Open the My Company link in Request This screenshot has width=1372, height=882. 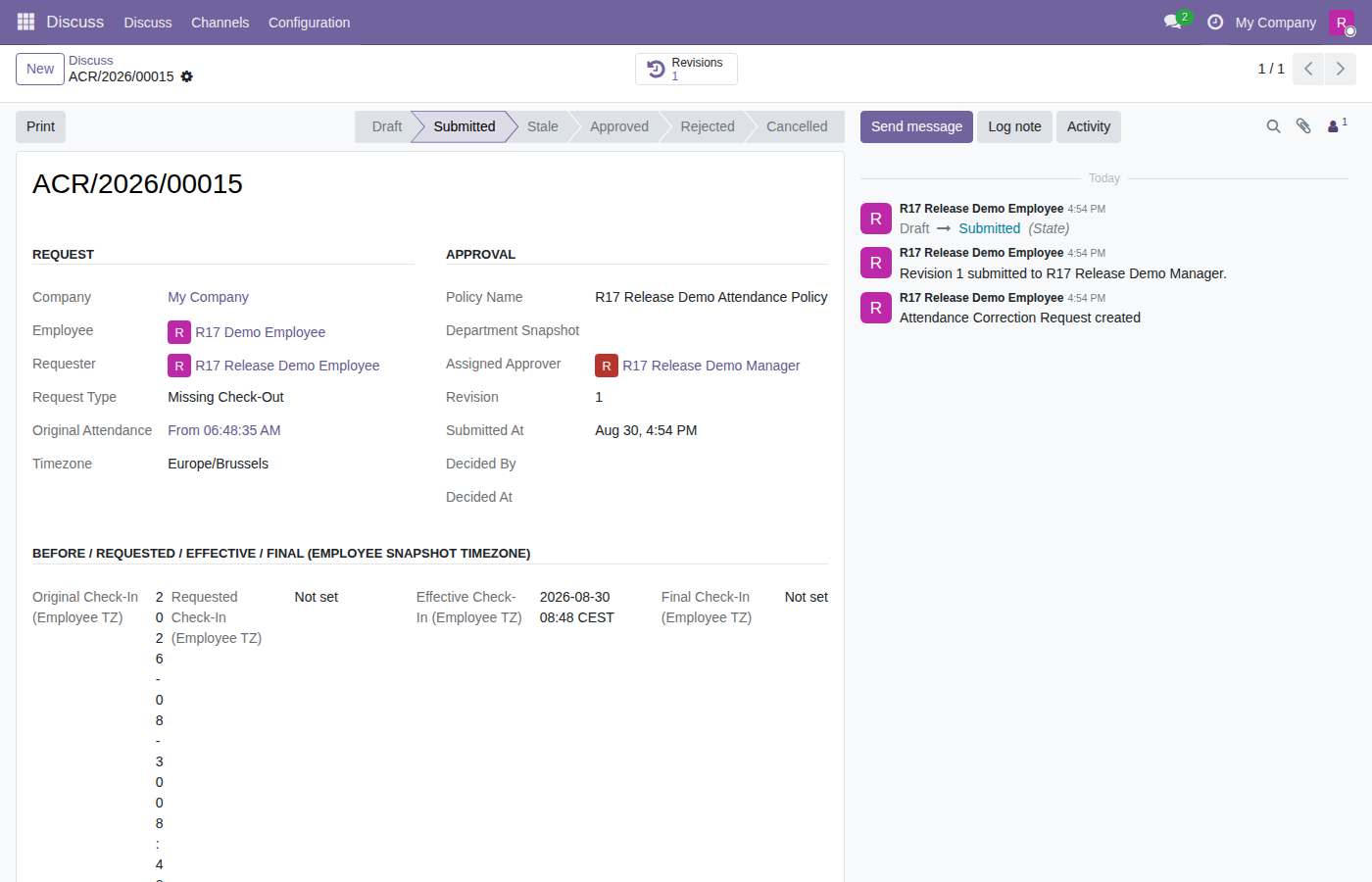[x=208, y=297]
